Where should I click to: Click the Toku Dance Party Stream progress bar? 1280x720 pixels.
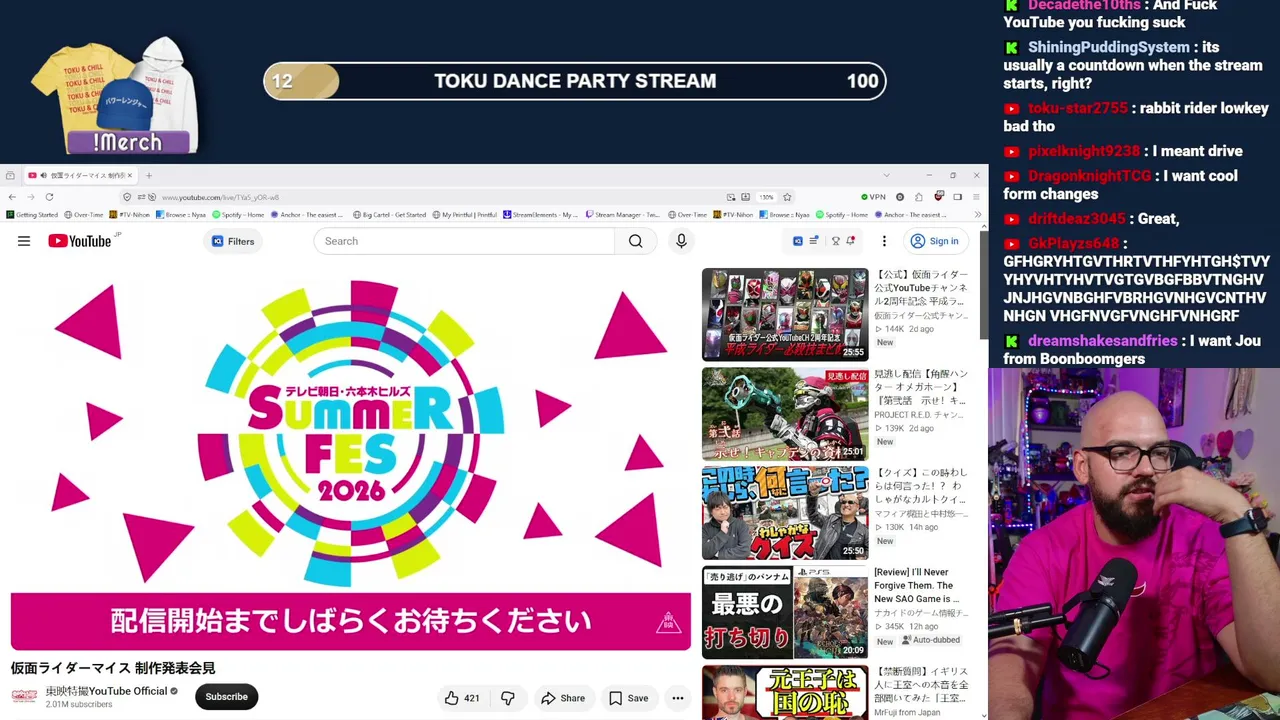click(575, 81)
